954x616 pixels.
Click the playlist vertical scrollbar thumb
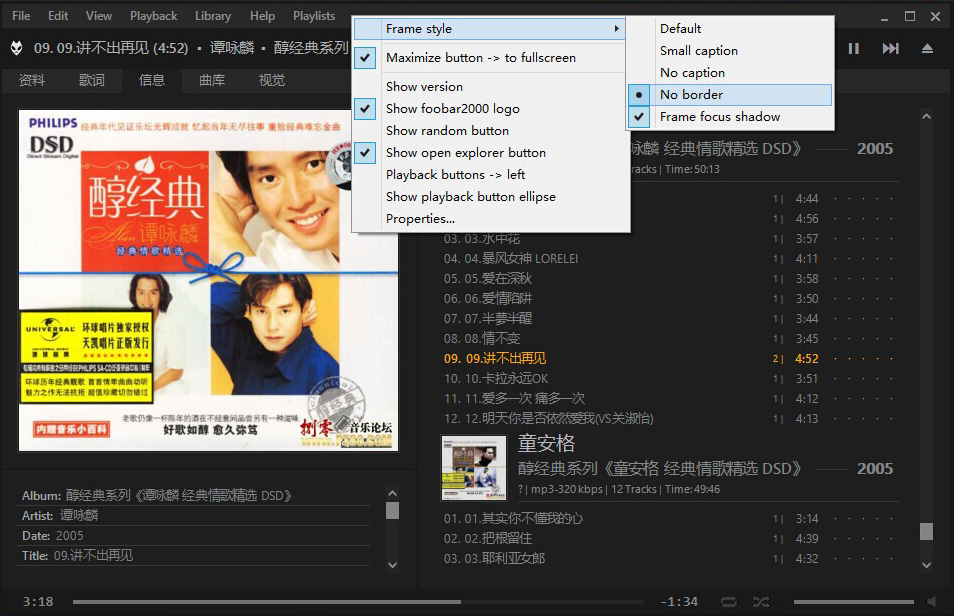point(927,531)
